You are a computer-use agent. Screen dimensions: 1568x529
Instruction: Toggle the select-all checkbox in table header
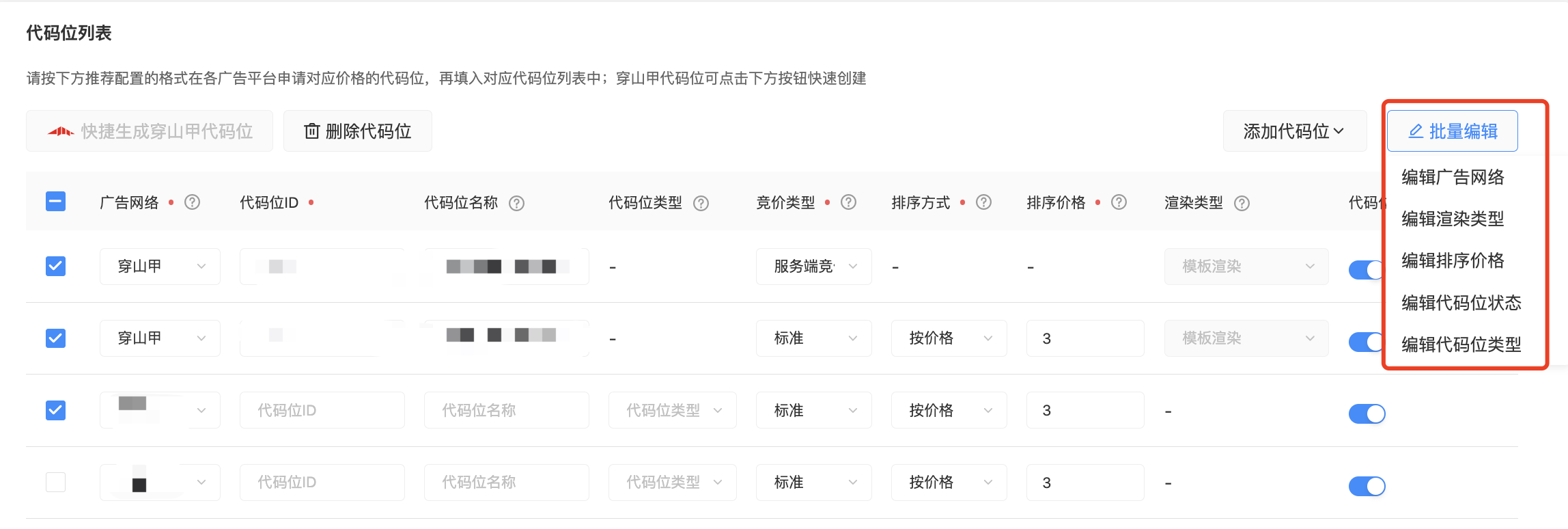[x=55, y=202]
